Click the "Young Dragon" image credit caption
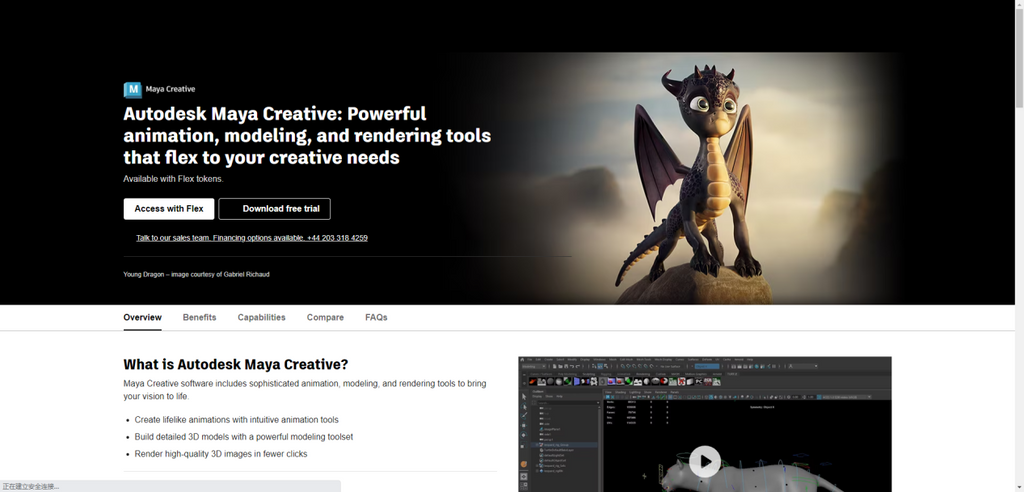 [196, 274]
